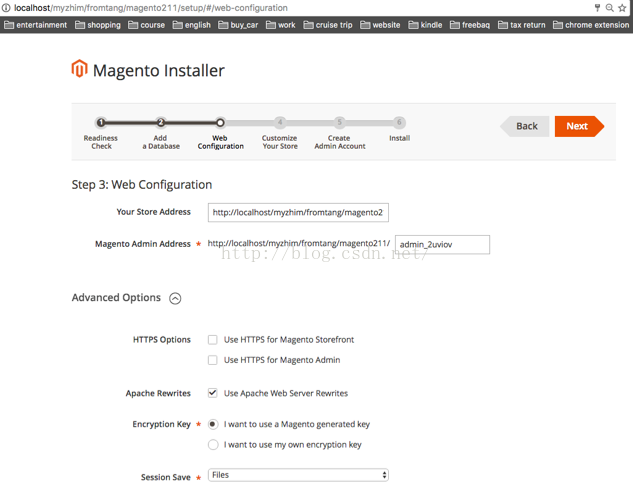
Task: Click the browser URL address bar
Action: (299, 8)
